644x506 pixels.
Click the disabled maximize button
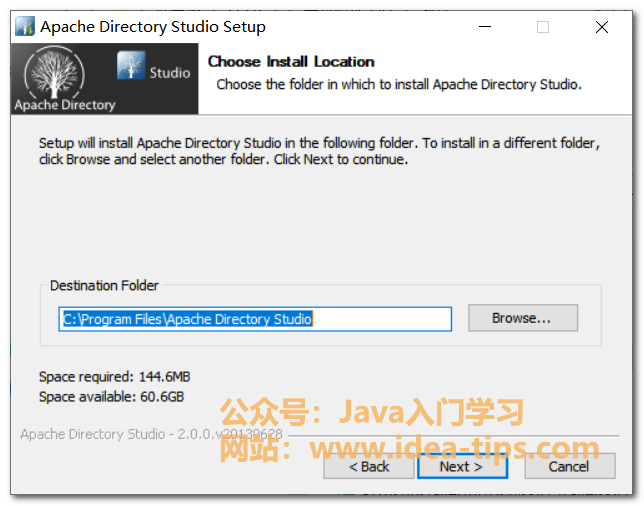pos(543,27)
